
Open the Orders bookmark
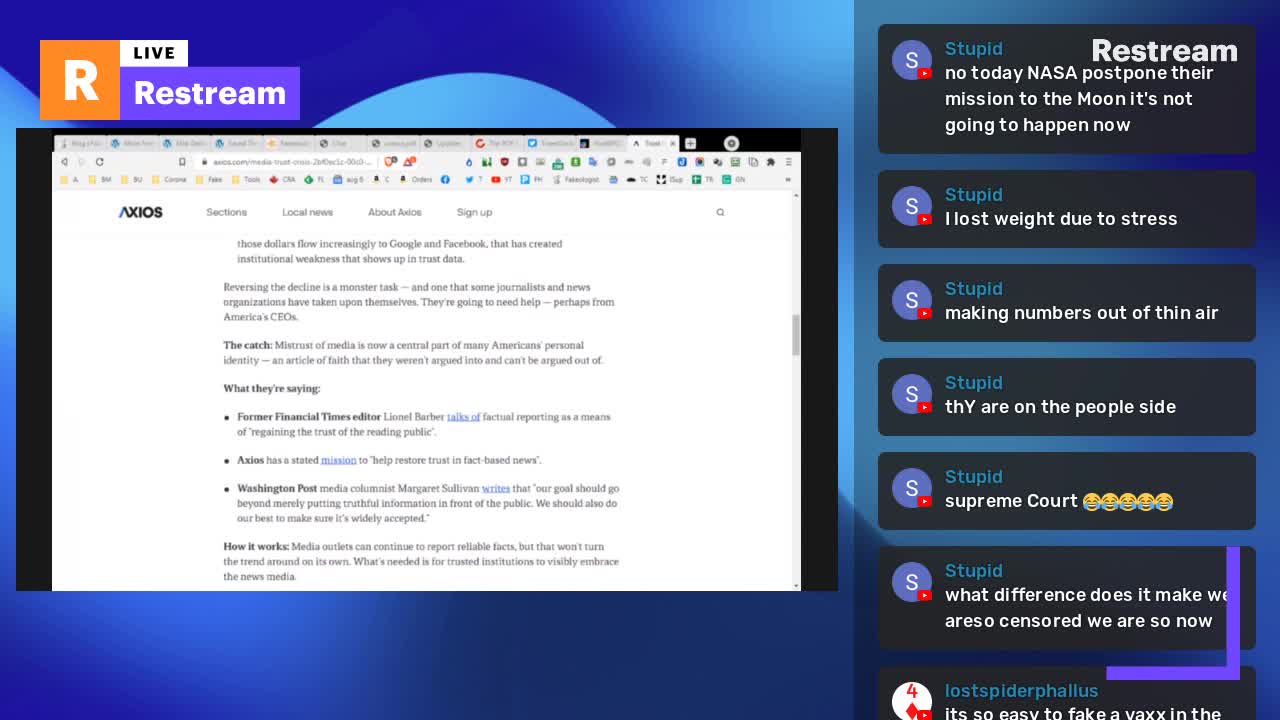(416, 180)
